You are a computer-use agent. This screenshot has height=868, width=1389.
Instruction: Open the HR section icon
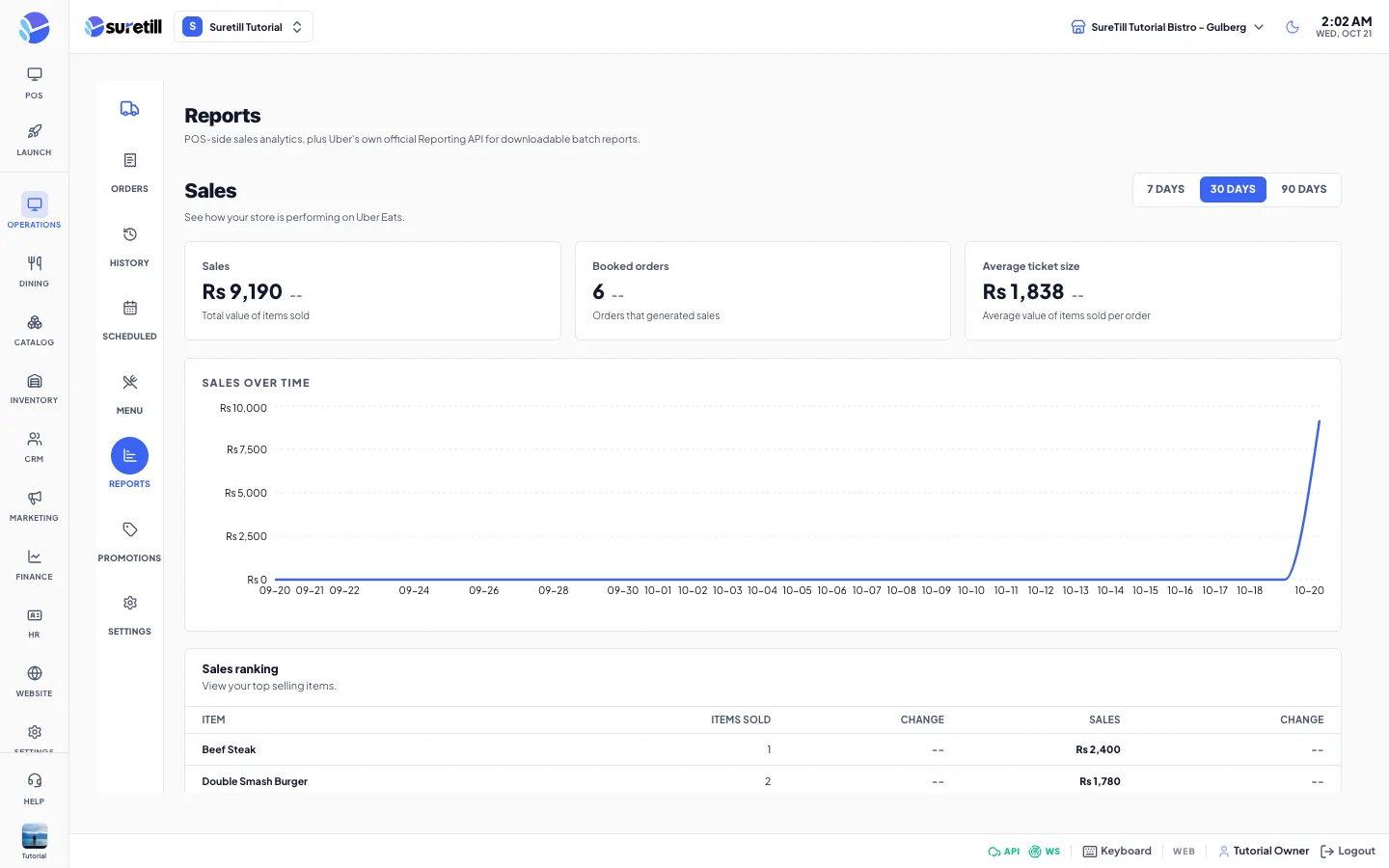[34, 615]
